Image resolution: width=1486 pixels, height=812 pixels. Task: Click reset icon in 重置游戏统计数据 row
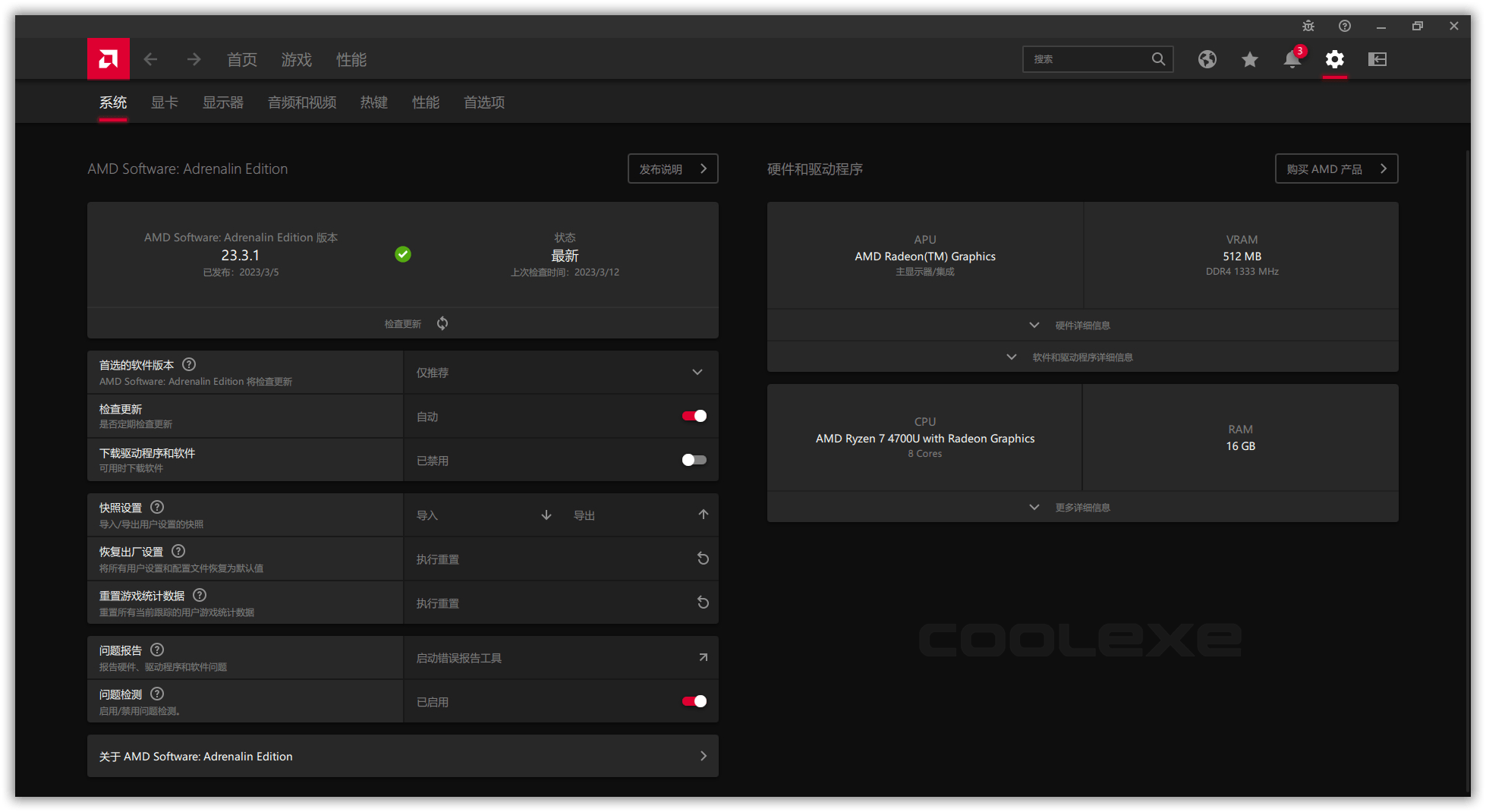click(704, 603)
